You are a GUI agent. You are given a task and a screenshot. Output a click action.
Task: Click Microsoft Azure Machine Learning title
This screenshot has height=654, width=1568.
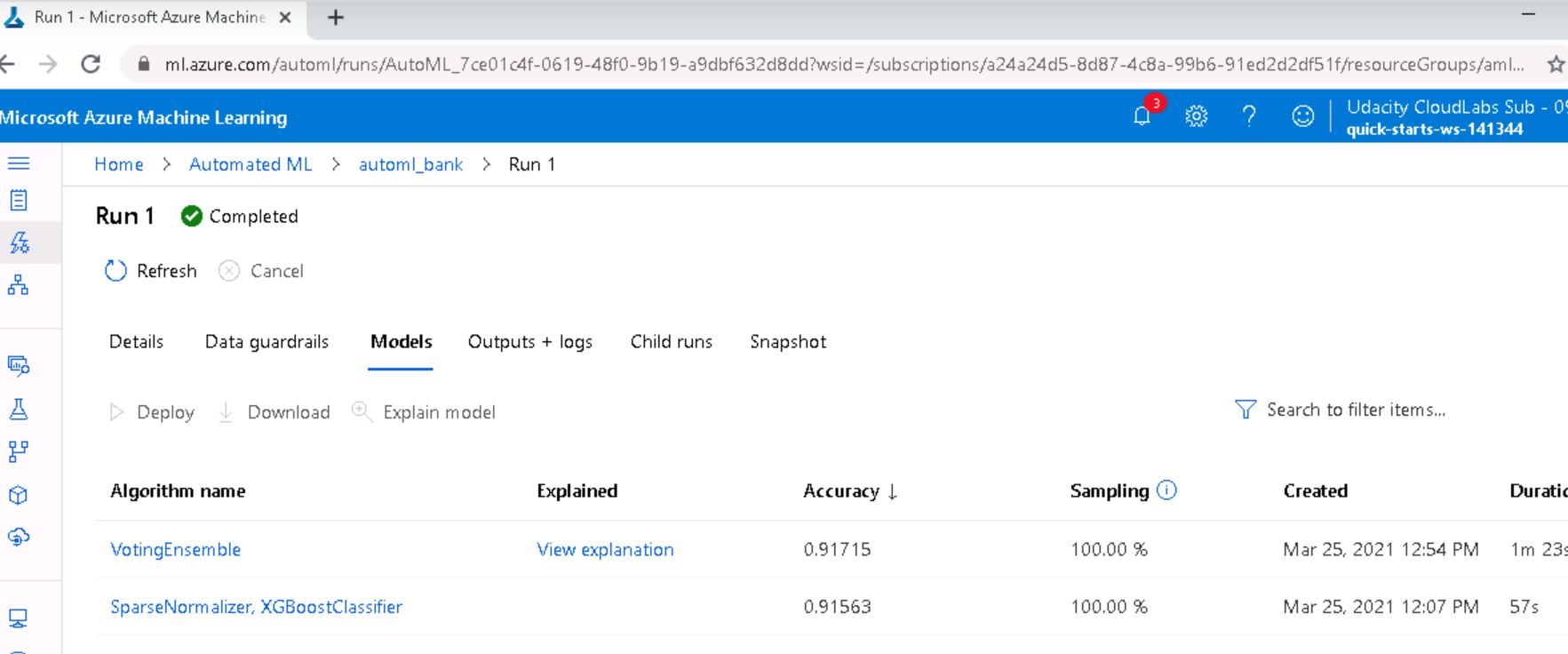click(143, 117)
